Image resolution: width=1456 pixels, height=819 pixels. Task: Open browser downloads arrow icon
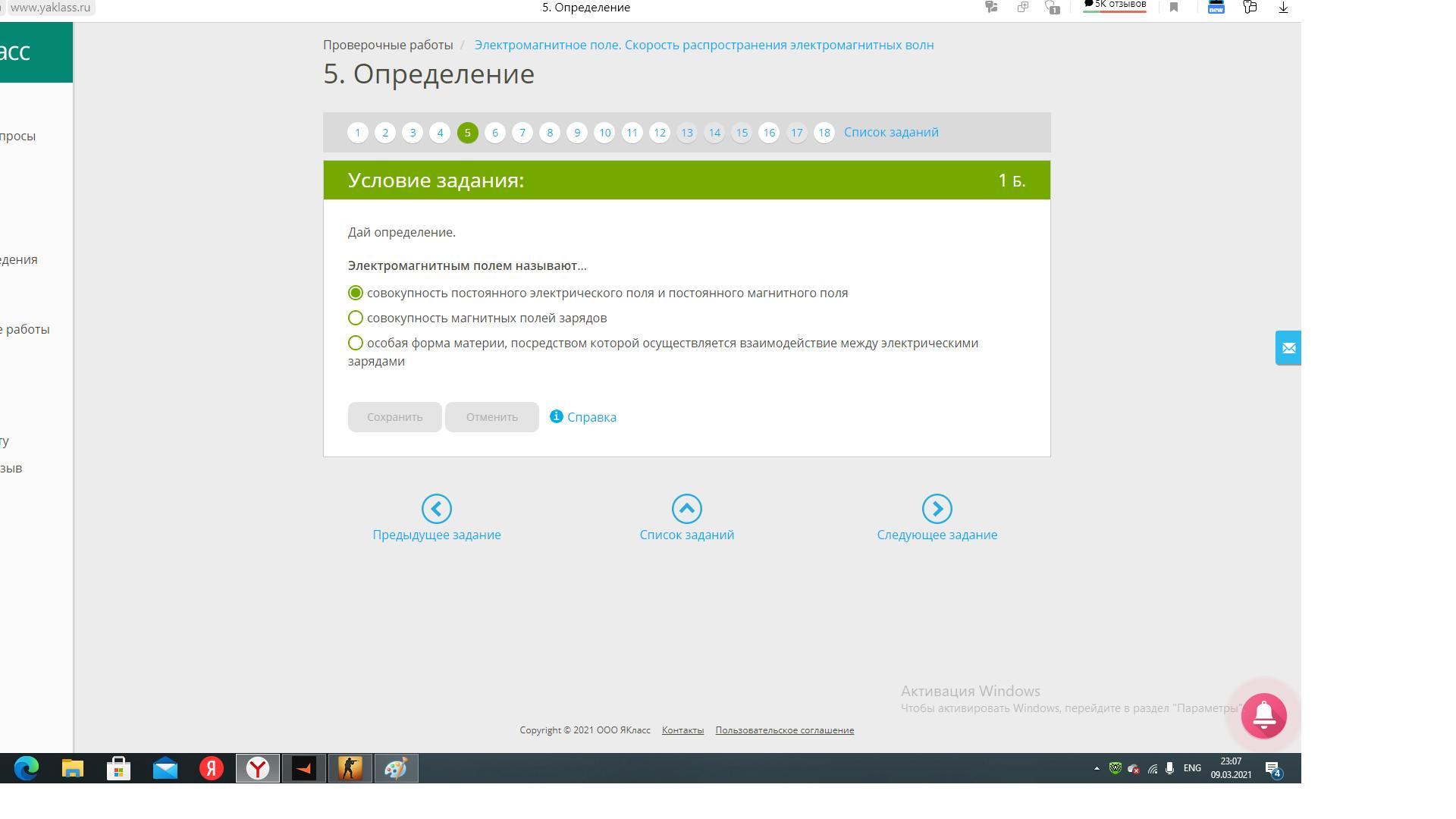(1283, 8)
